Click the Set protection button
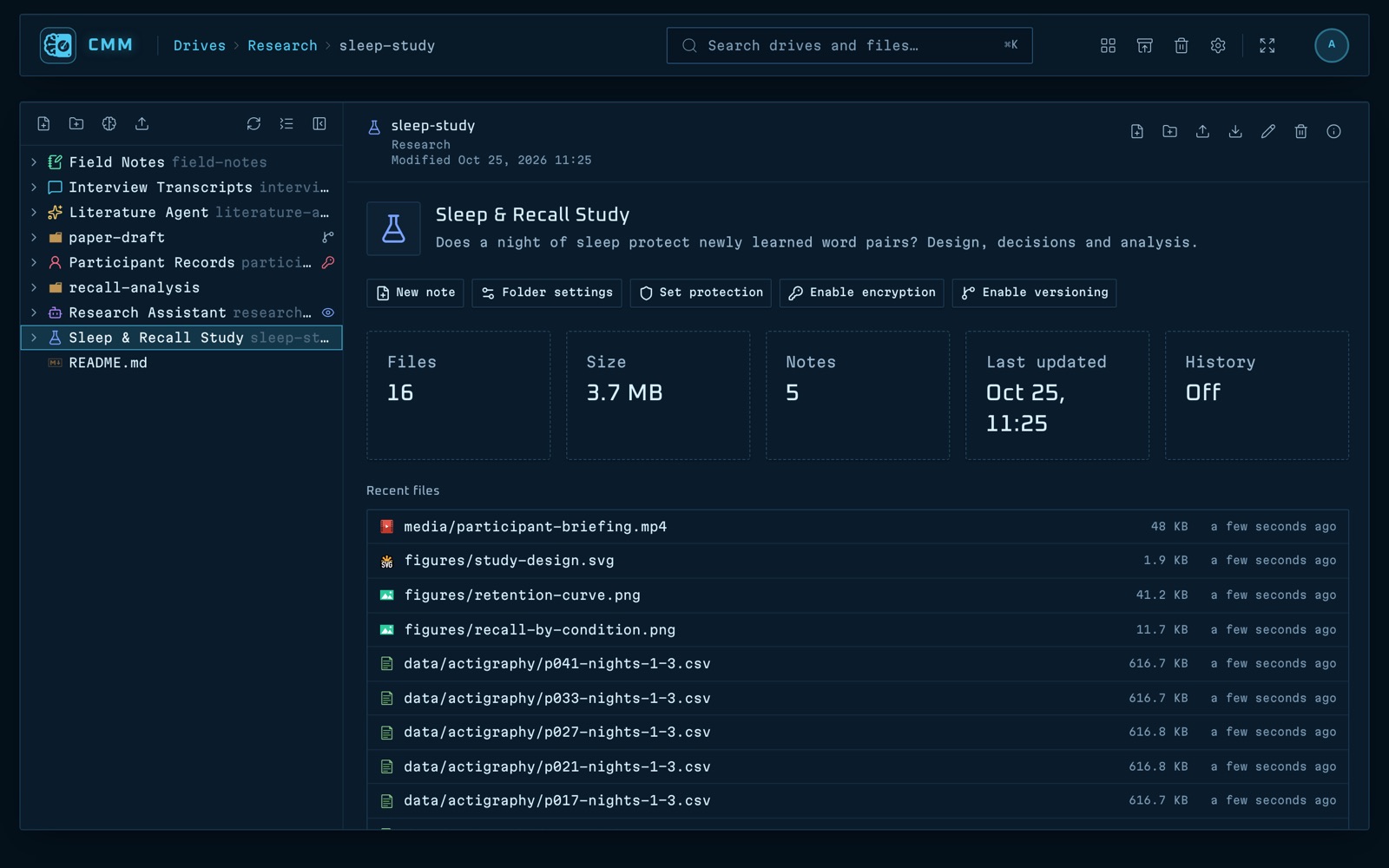 pos(701,293)
